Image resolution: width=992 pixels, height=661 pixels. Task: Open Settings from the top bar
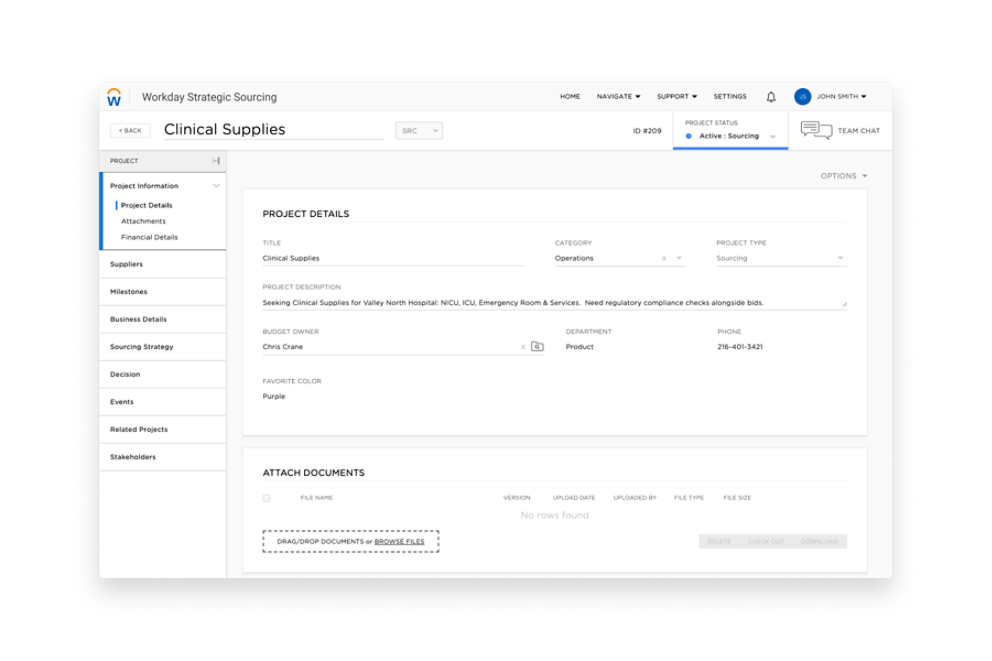pyautogui.click(x=730, y=97)
